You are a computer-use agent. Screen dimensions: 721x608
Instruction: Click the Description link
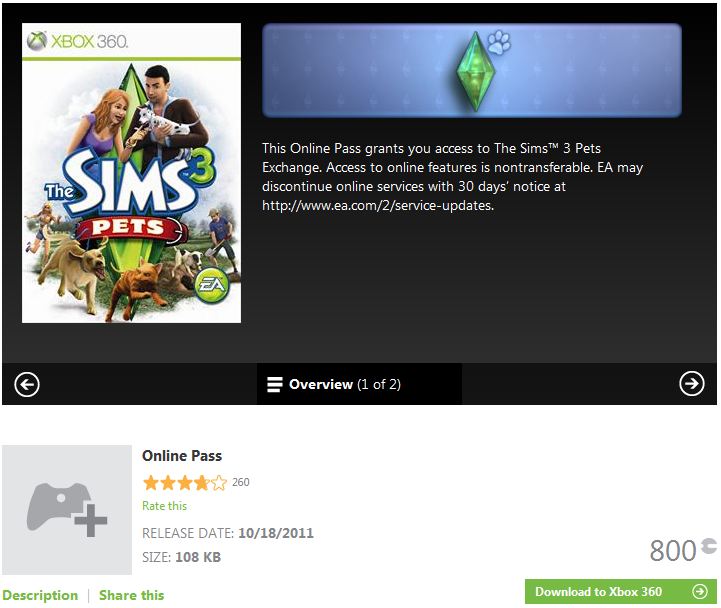click(40, 595)
